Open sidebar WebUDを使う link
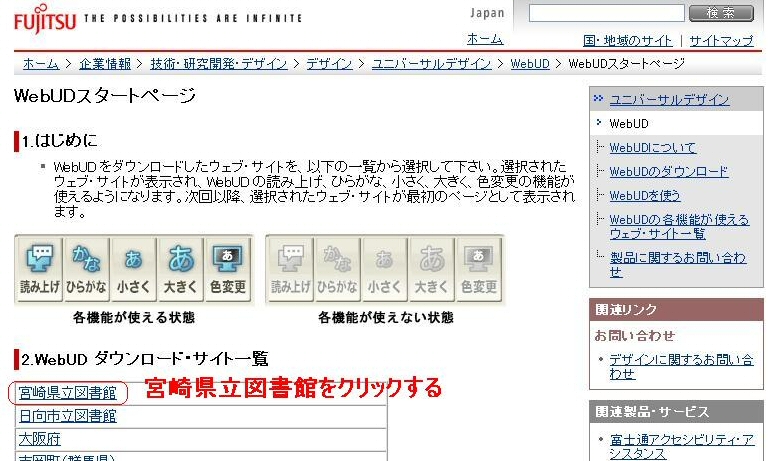774x461 pixels. coord(645,196)
